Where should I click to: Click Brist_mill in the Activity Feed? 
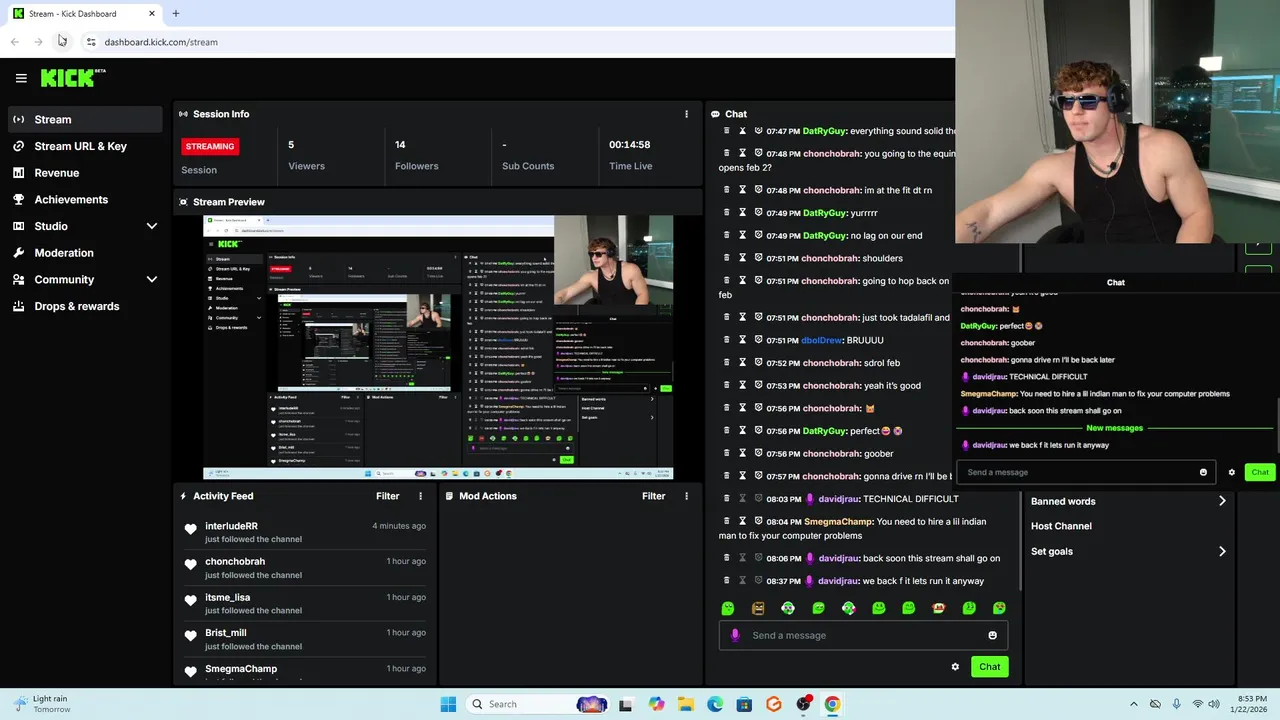226,633
